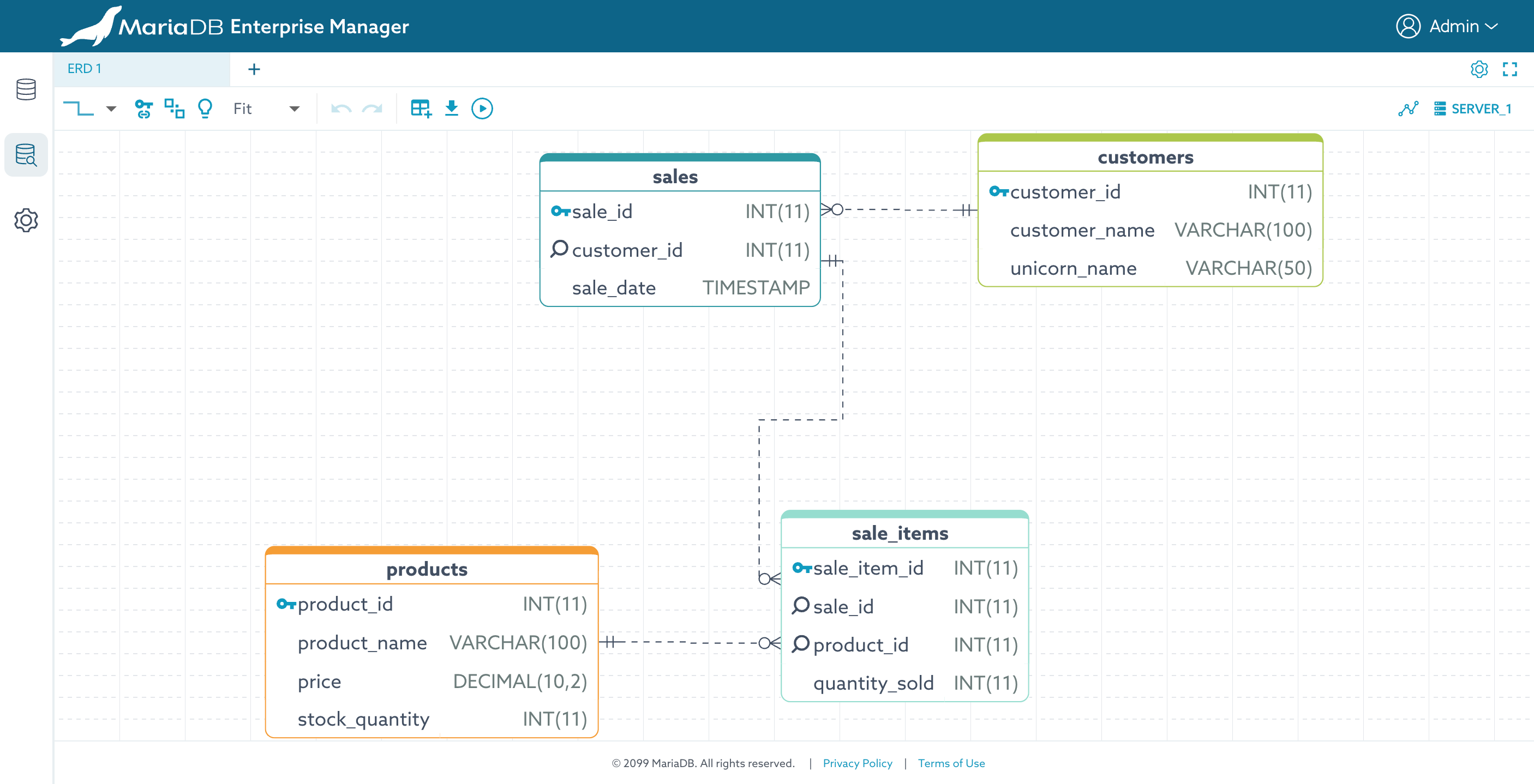Toggle the foreign key link display icon

point(143,108)
